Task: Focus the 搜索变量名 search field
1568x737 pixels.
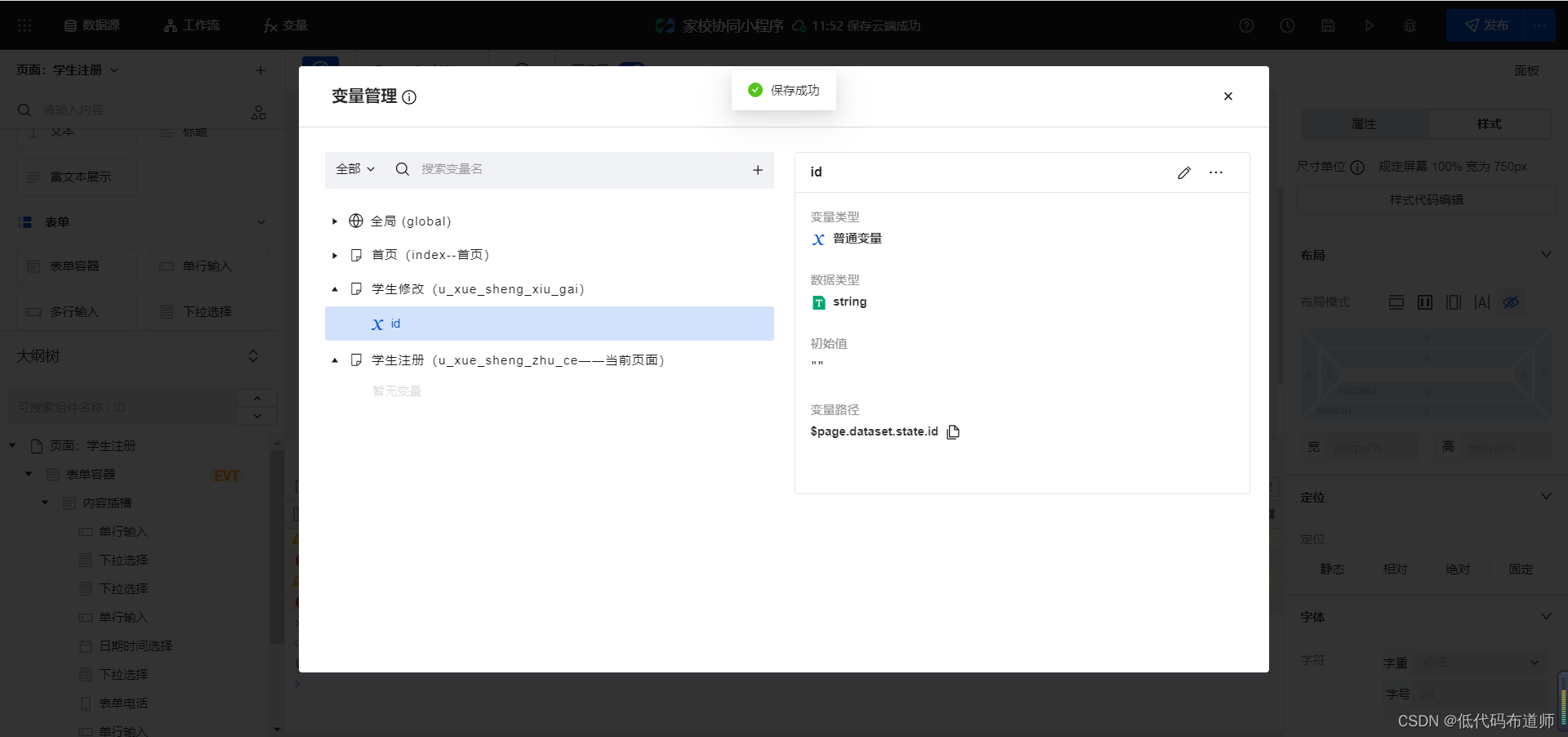Action: pyautogui.click(x=572, y=169)
